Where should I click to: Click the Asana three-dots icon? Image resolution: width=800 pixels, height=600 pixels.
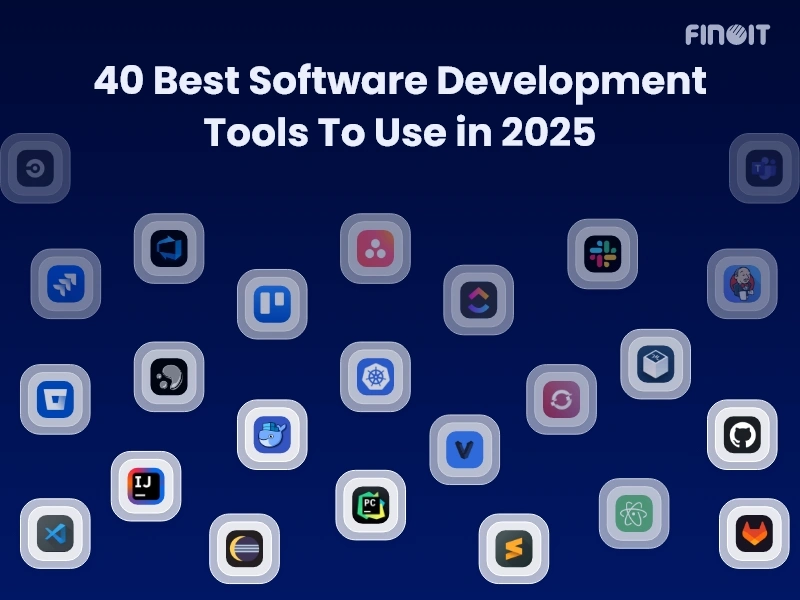375,248
